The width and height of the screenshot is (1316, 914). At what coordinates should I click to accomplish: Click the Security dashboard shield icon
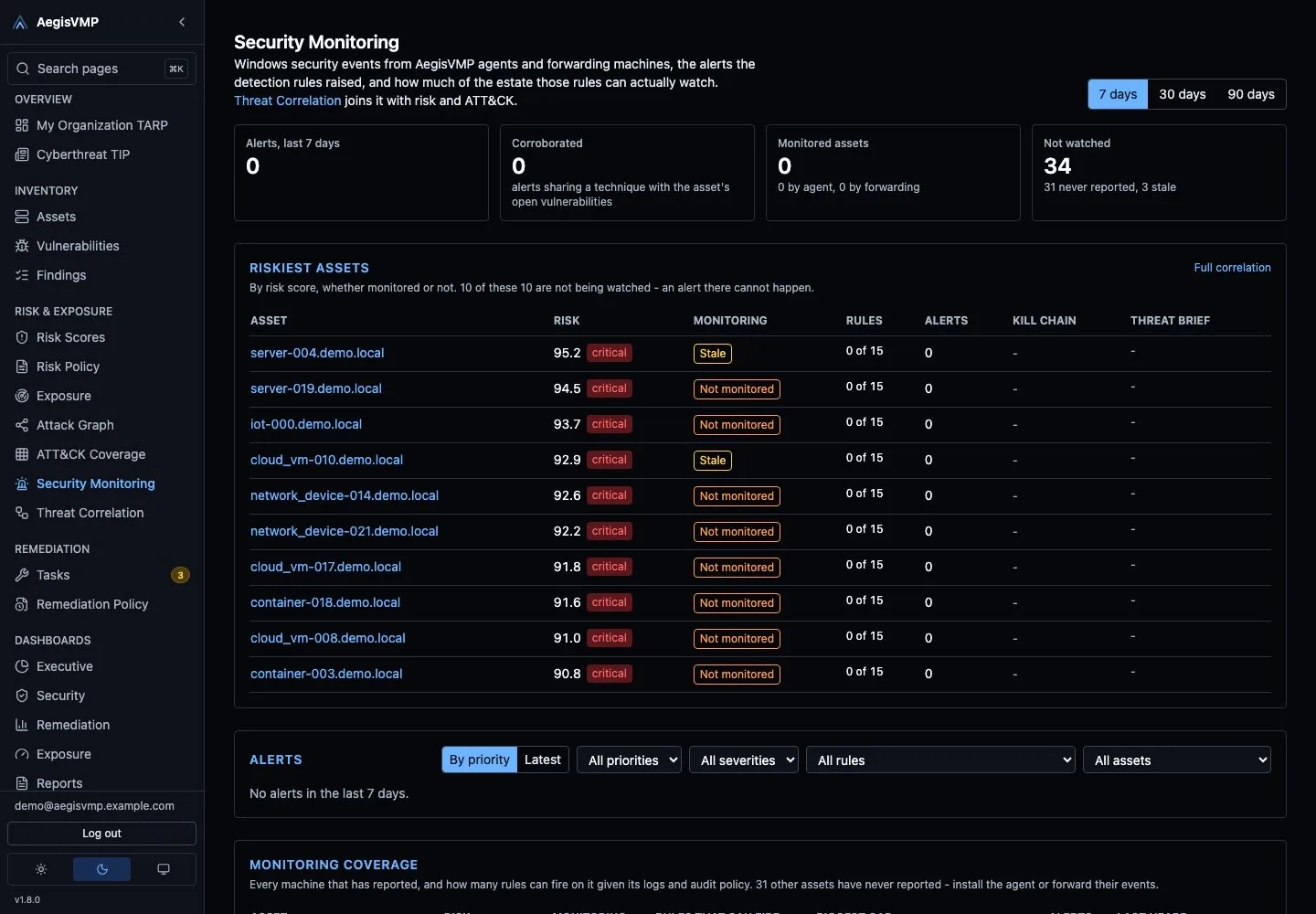click(x=22, y=696)
